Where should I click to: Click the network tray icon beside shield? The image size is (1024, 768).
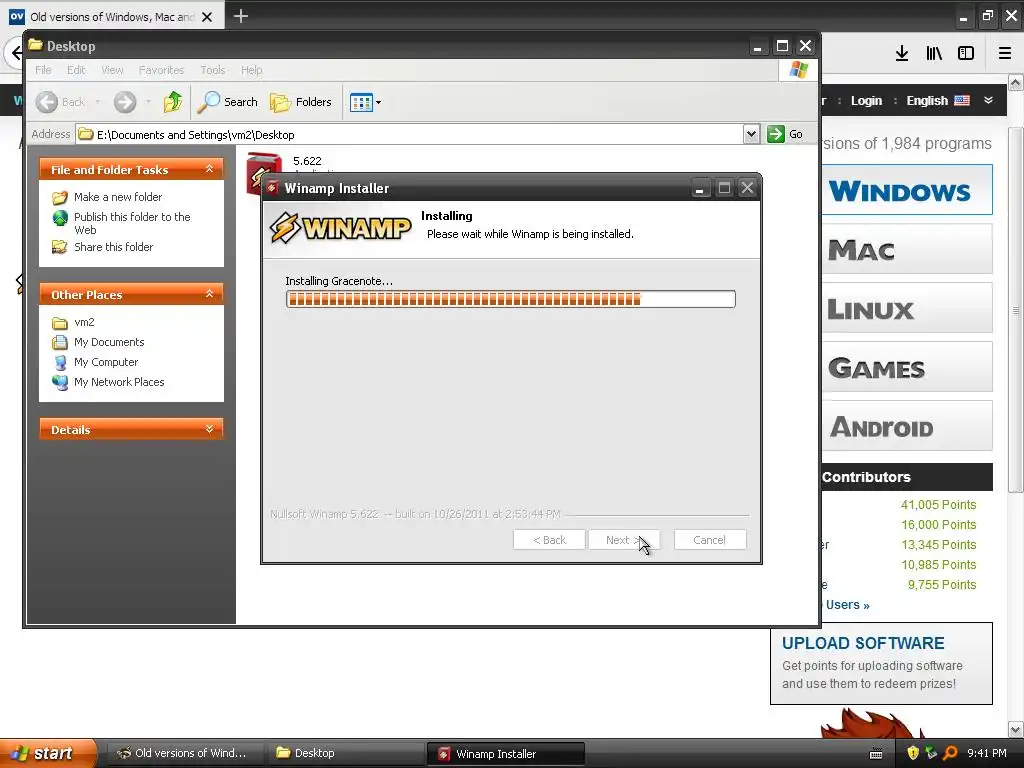click(931, 753)
